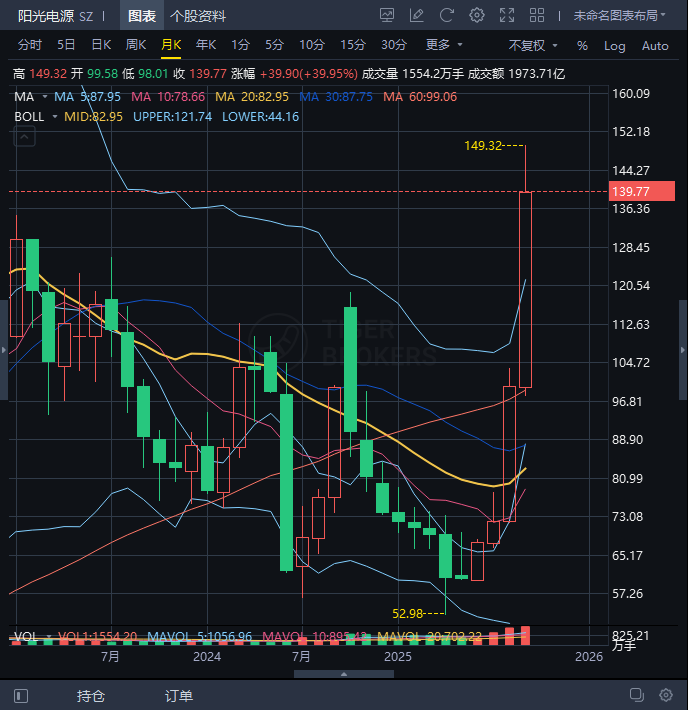Image resolution: width=688 pixels, height=710 pixels.
Task: Select the 30分 timeframe
Action: point(394,45)
